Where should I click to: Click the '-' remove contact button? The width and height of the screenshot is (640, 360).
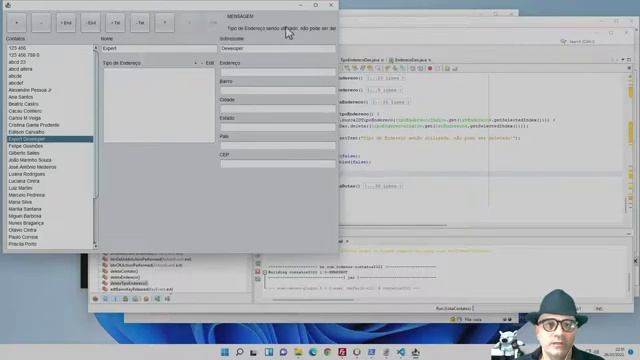[x=41, y=23]
